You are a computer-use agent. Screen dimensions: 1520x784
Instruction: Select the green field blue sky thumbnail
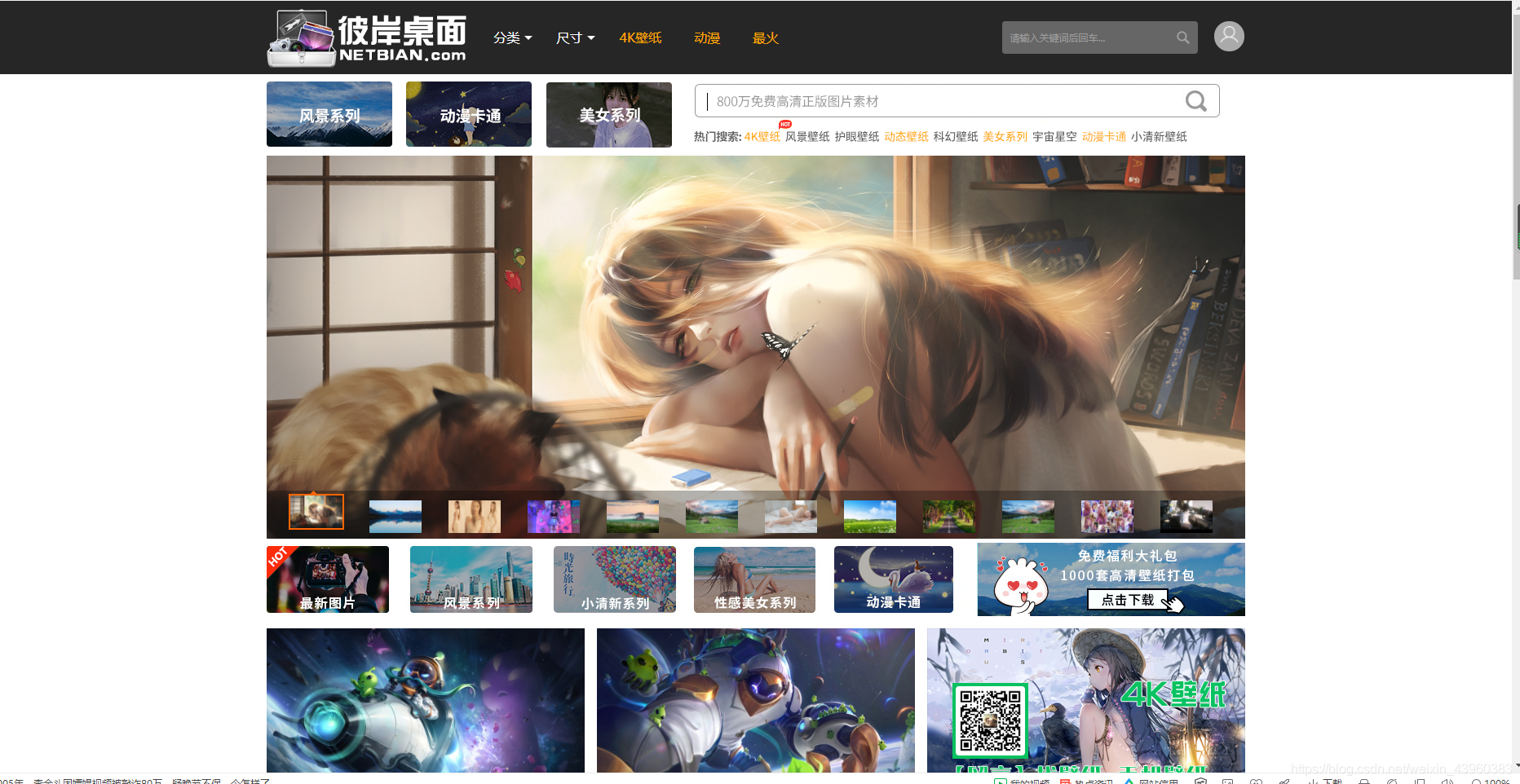[x=870, y=517]
